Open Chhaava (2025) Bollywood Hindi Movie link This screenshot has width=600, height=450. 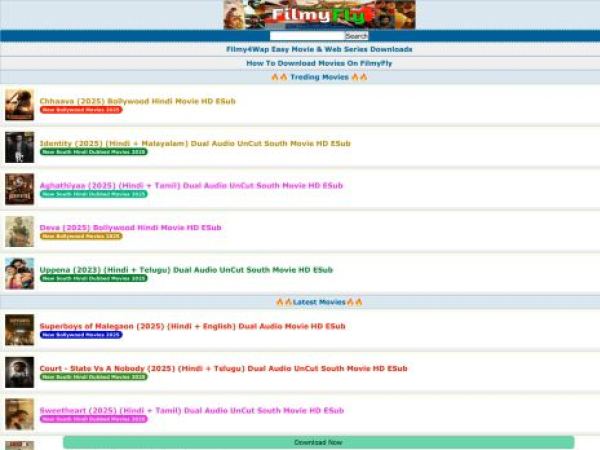tap(137, 101)
